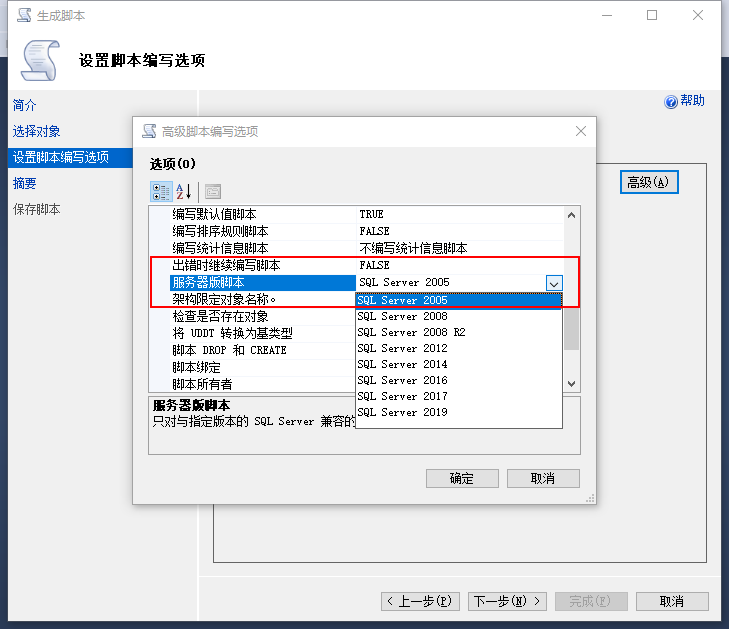
Task: Open the 帮助 help link
Action: click(x=692, y=101)
